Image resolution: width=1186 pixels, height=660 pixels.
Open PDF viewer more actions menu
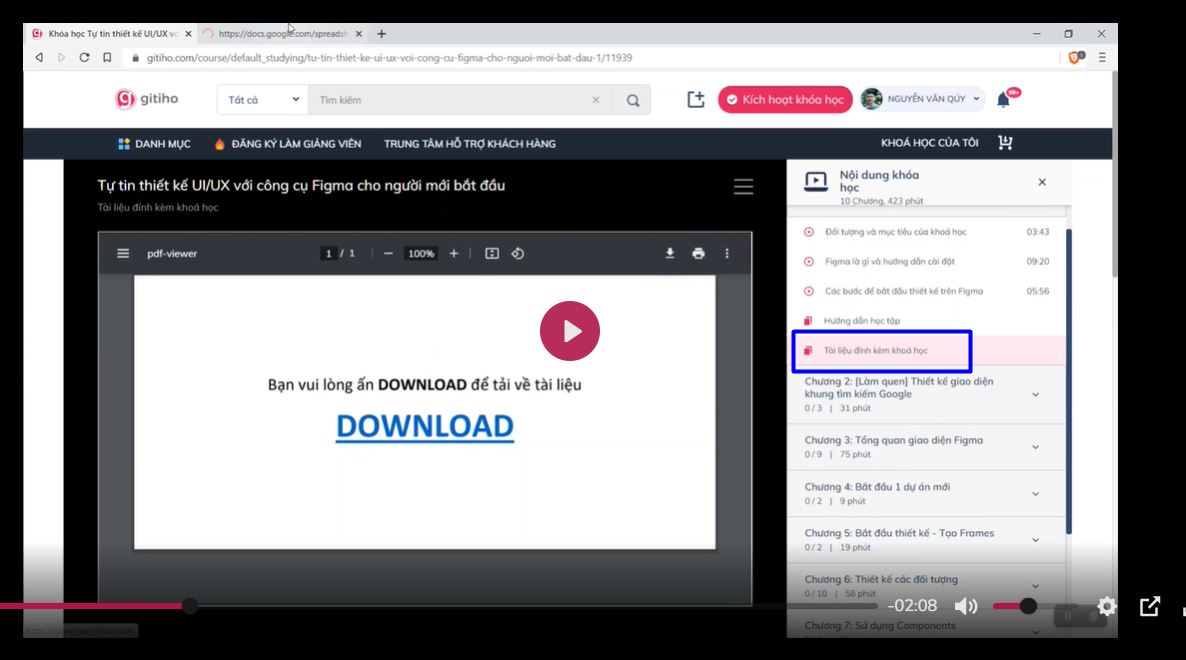[x=727, y=254]
